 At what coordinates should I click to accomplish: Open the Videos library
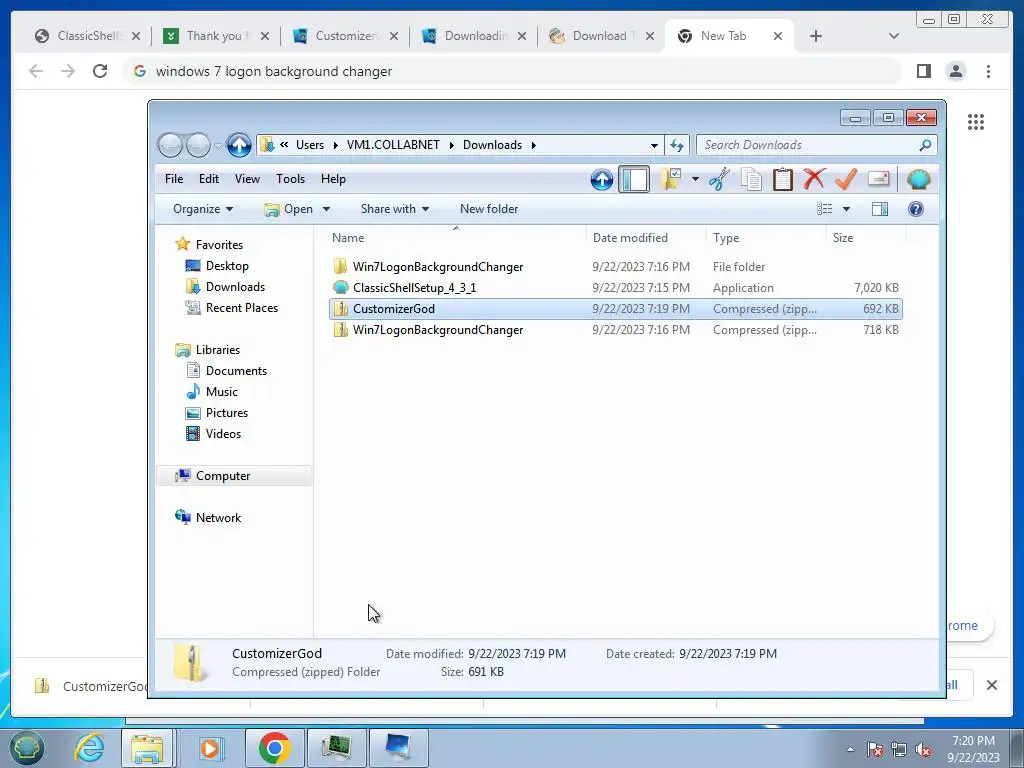tap(223, 434)
